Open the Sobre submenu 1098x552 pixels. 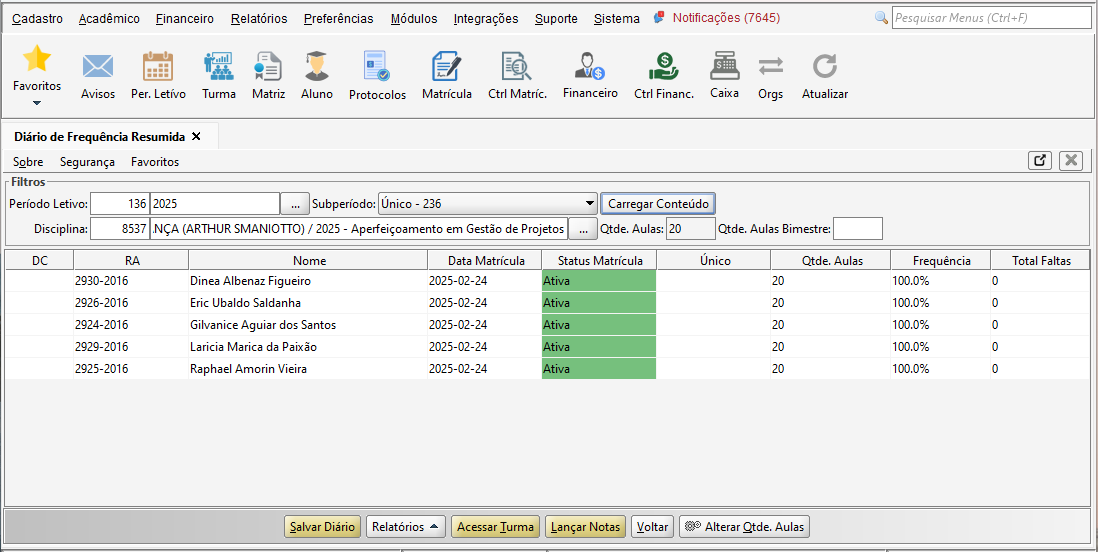(28, 162)
